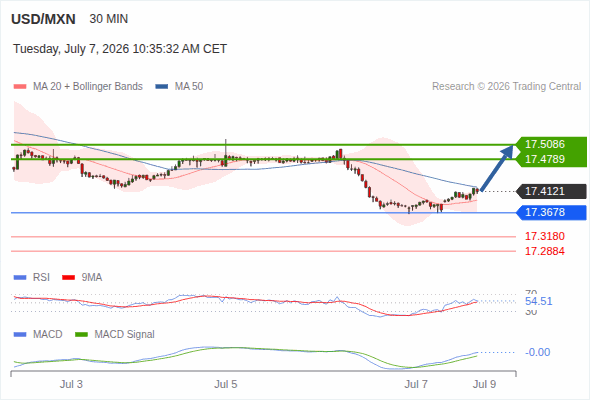Click the red 9MA legend swatch
This screenshot has width=590, height=400.
pos(68,278)
